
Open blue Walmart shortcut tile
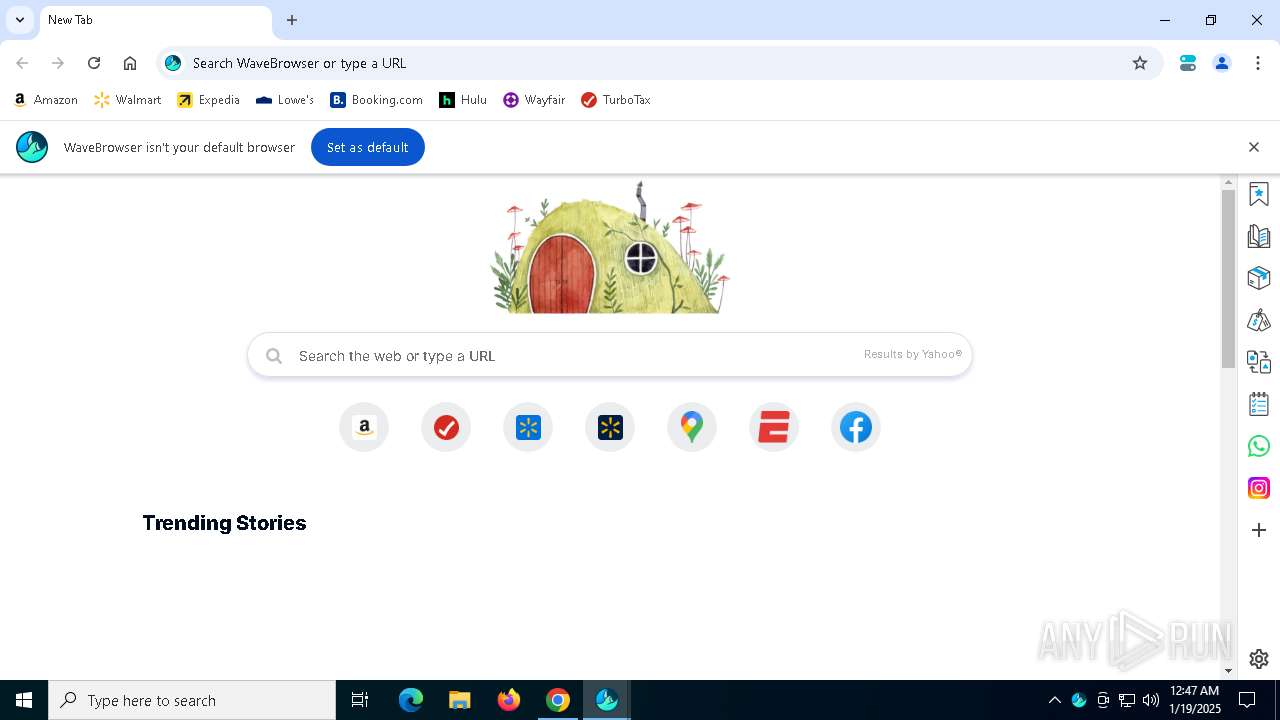pyautogui.click(x=528, y=427)
